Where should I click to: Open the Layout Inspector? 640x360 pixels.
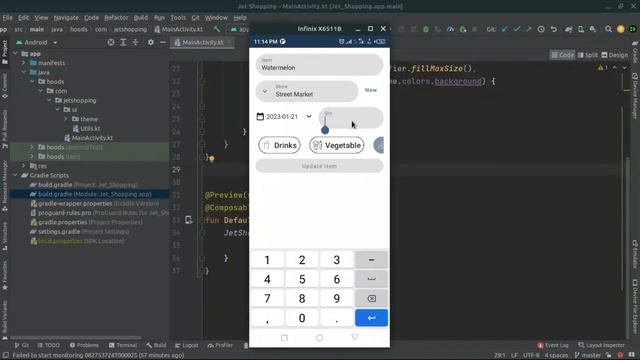602,345
